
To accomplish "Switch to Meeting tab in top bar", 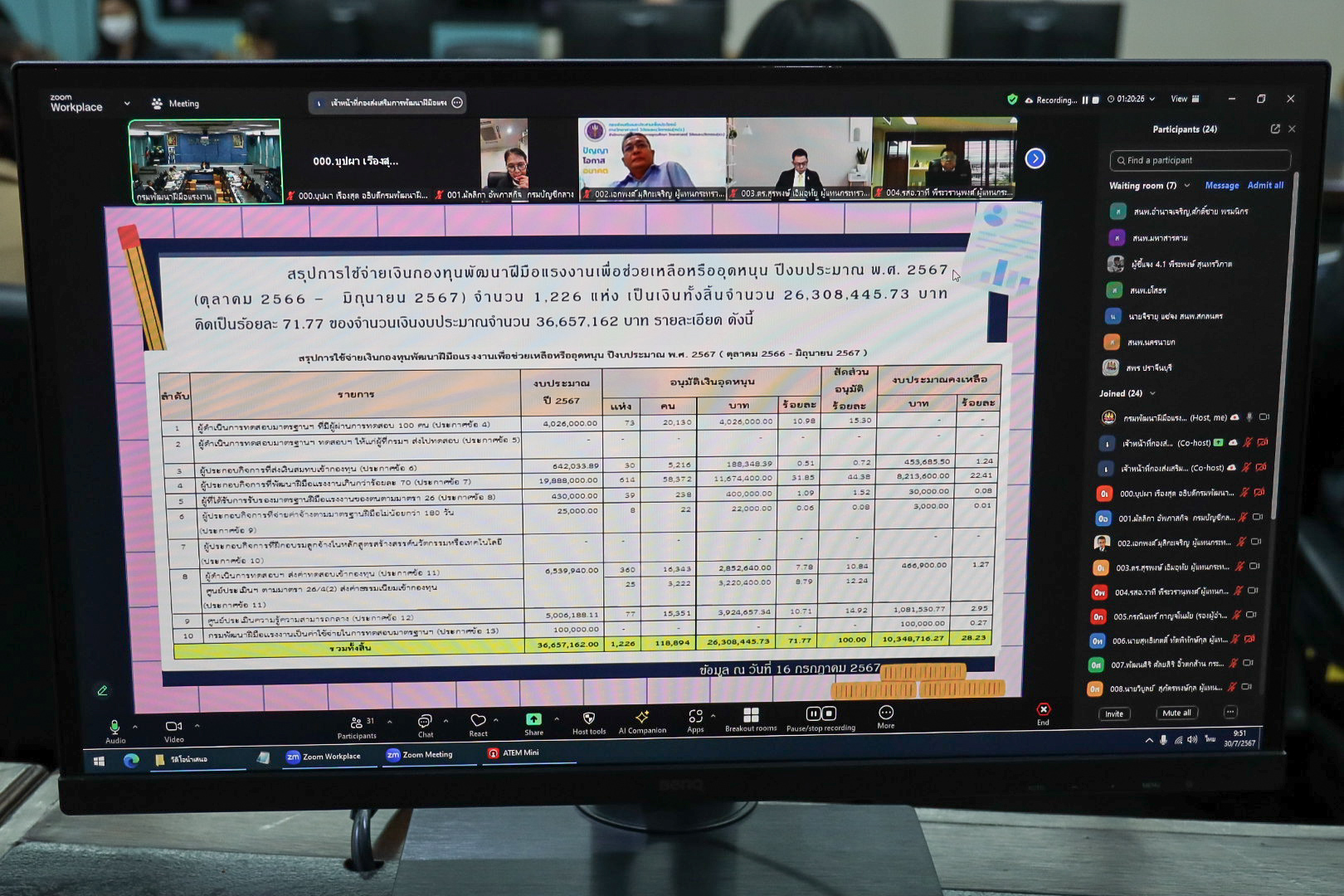I will (x=176, y=104).
